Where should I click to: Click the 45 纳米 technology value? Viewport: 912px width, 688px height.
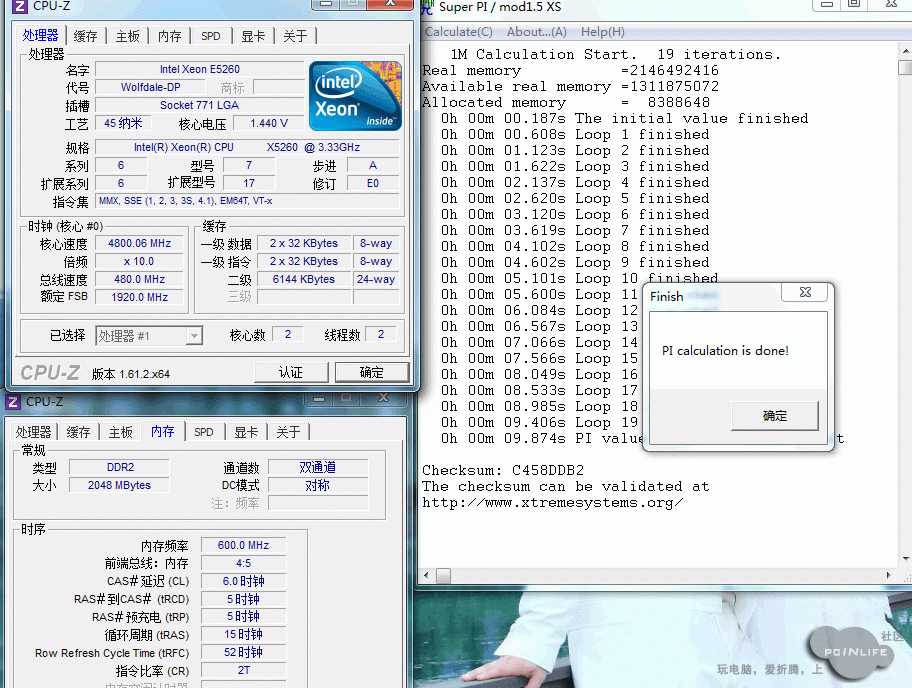tap(123, 123)
